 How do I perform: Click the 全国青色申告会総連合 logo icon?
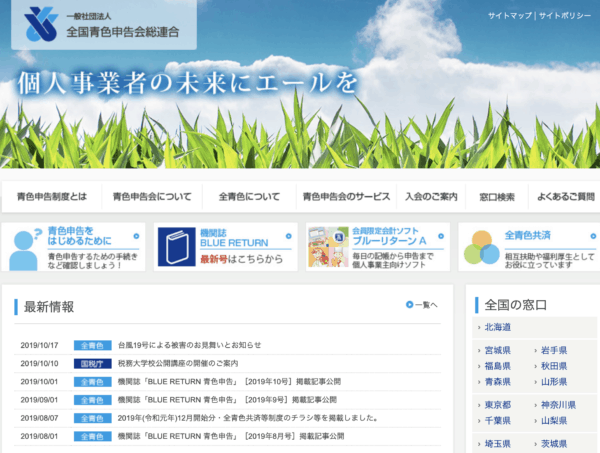tap(36, 24)
